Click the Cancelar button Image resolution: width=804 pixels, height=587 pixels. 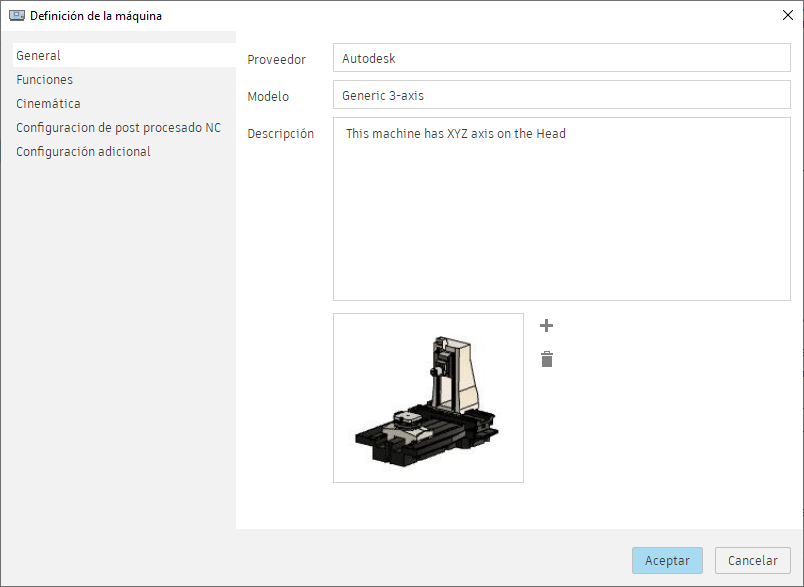tap(753, 560)
